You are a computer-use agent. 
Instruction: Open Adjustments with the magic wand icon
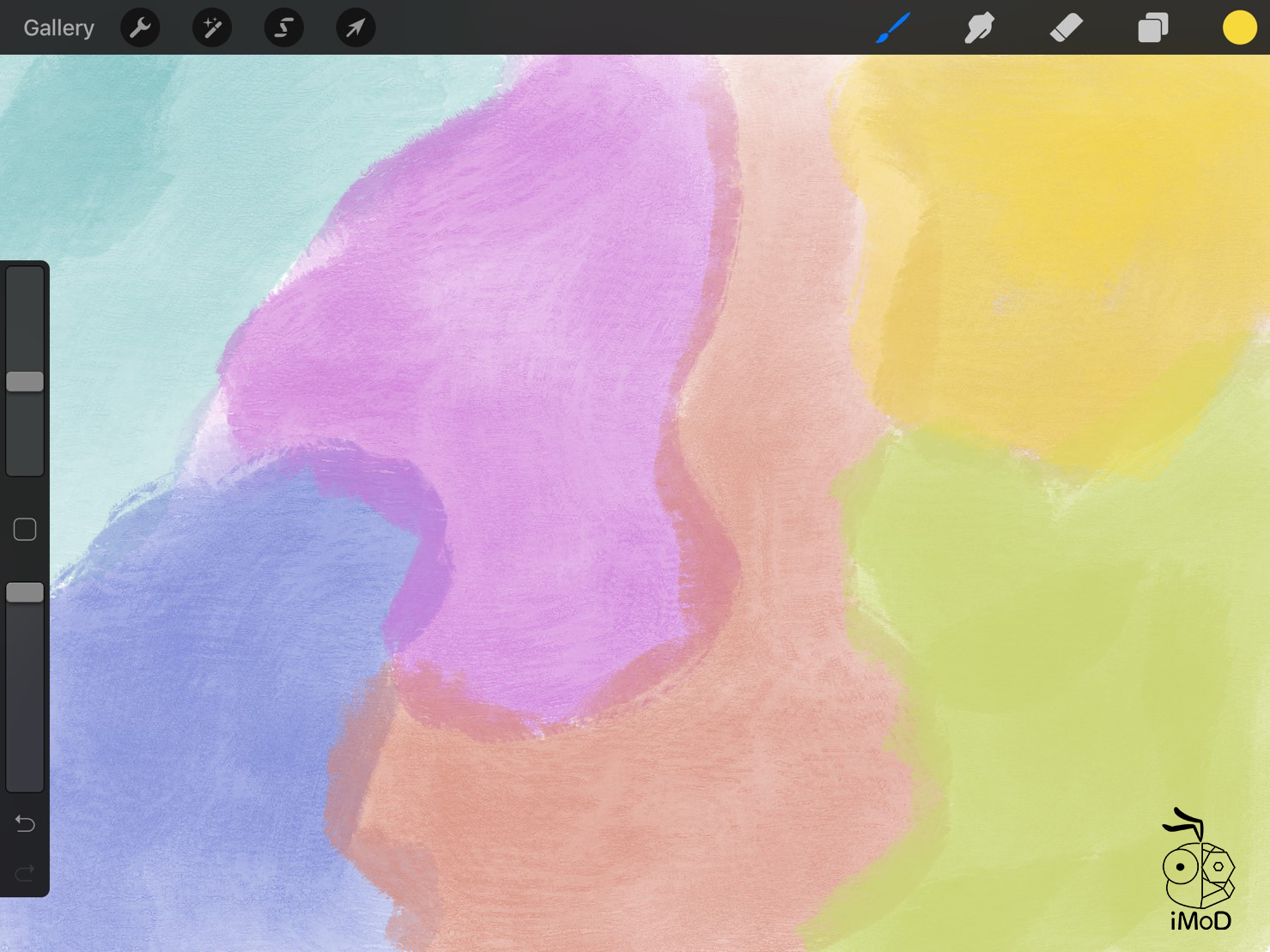212,27
